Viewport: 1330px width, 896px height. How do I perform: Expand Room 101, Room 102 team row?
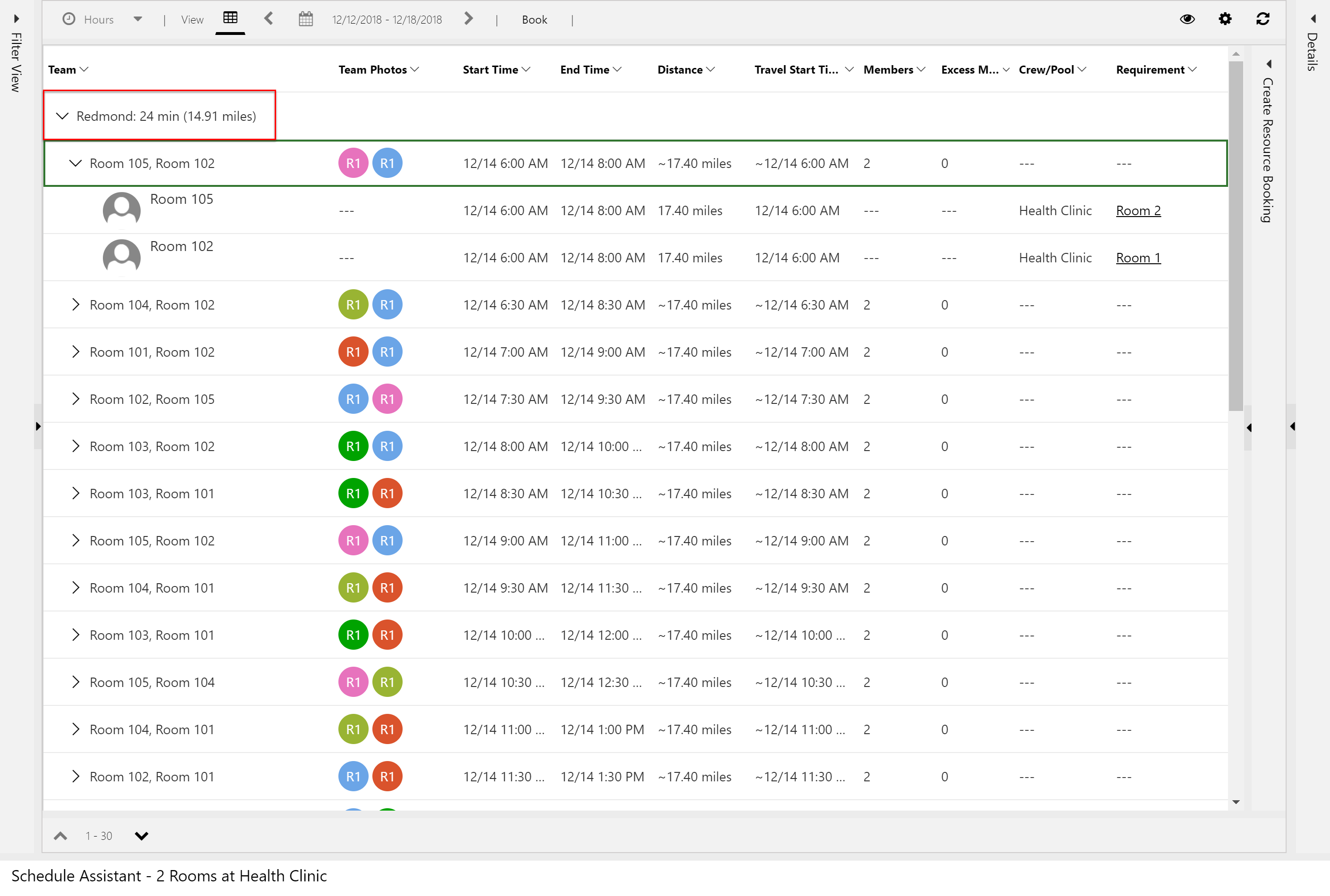click(x=75, y=351)
